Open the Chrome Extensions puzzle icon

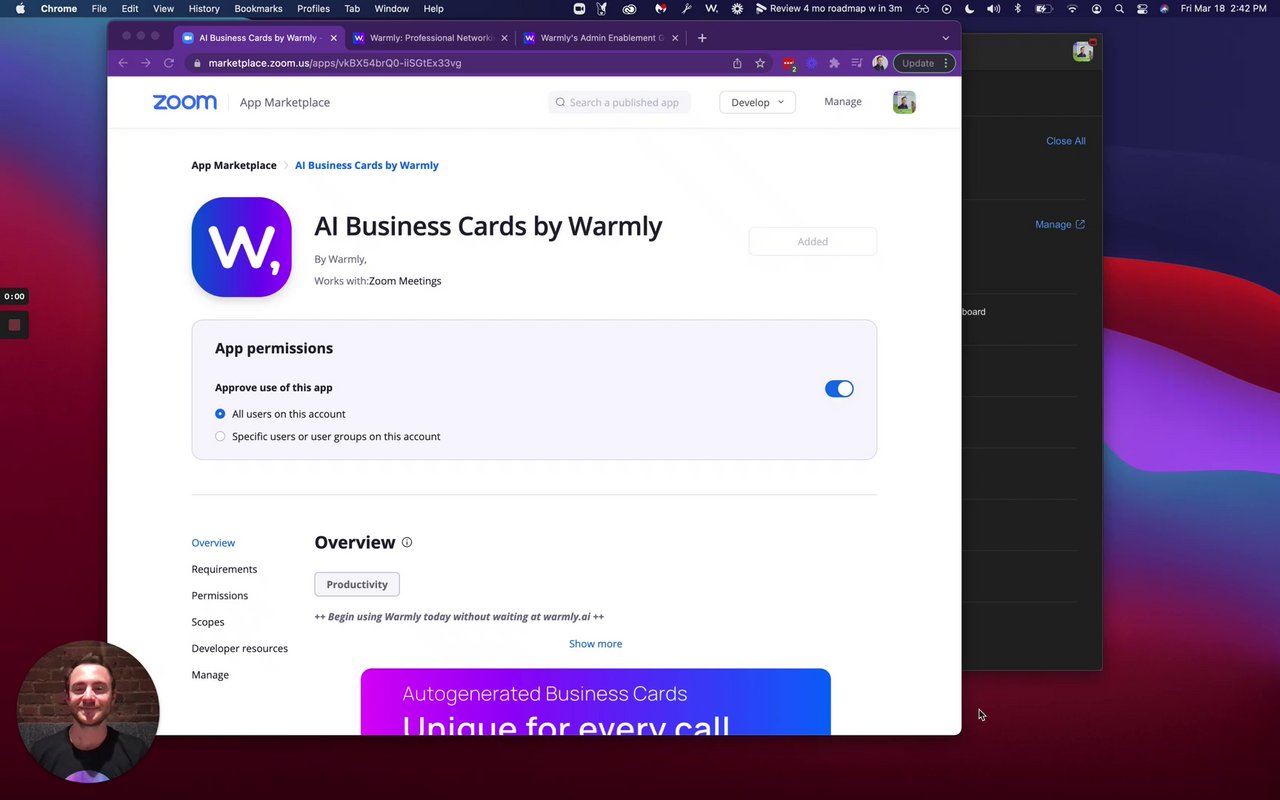(x=834, y=63)
